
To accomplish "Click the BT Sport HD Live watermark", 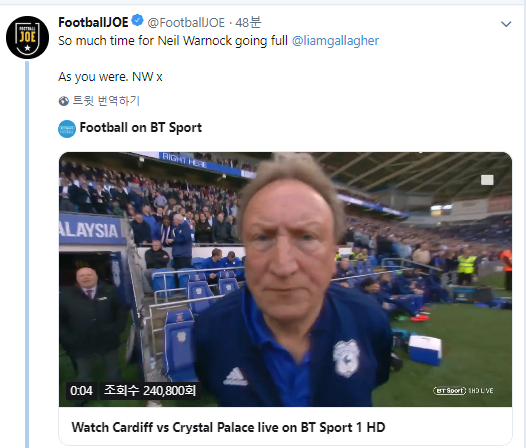I will pyautogui.click(x=463, y=391).
